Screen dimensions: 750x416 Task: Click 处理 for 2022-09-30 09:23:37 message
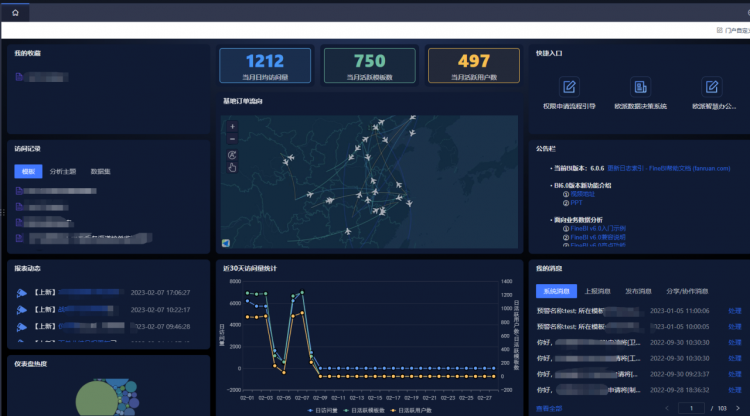click(735, 374)
